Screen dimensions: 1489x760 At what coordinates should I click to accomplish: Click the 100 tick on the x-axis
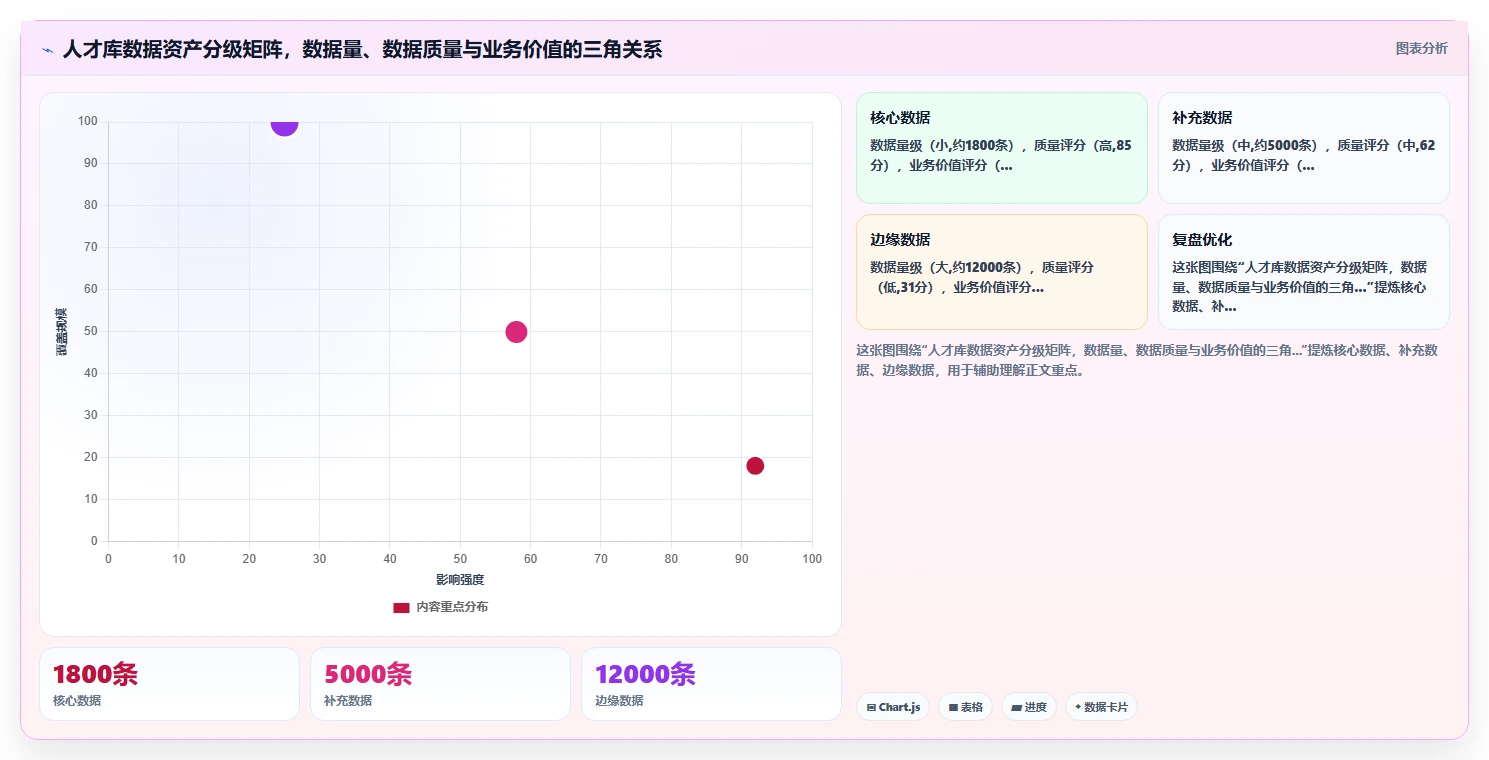click(812, 559)
